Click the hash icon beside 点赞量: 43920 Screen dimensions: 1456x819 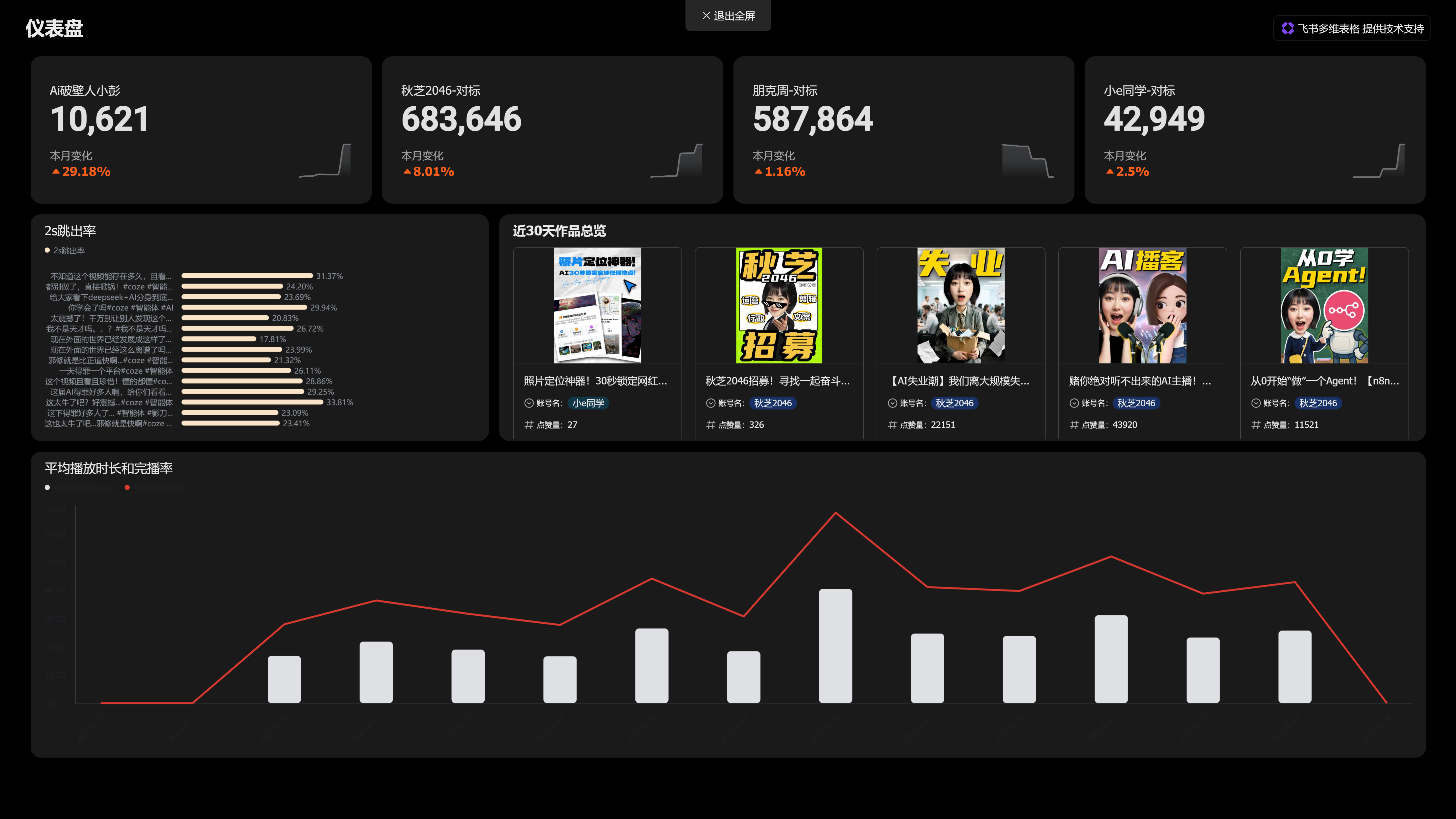pos(1074,425)
